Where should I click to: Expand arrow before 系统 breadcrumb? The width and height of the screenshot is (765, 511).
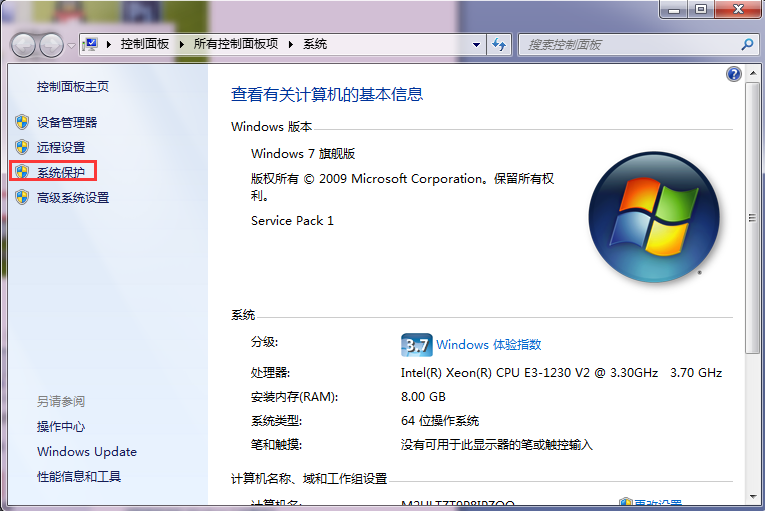tap(291, 44)
